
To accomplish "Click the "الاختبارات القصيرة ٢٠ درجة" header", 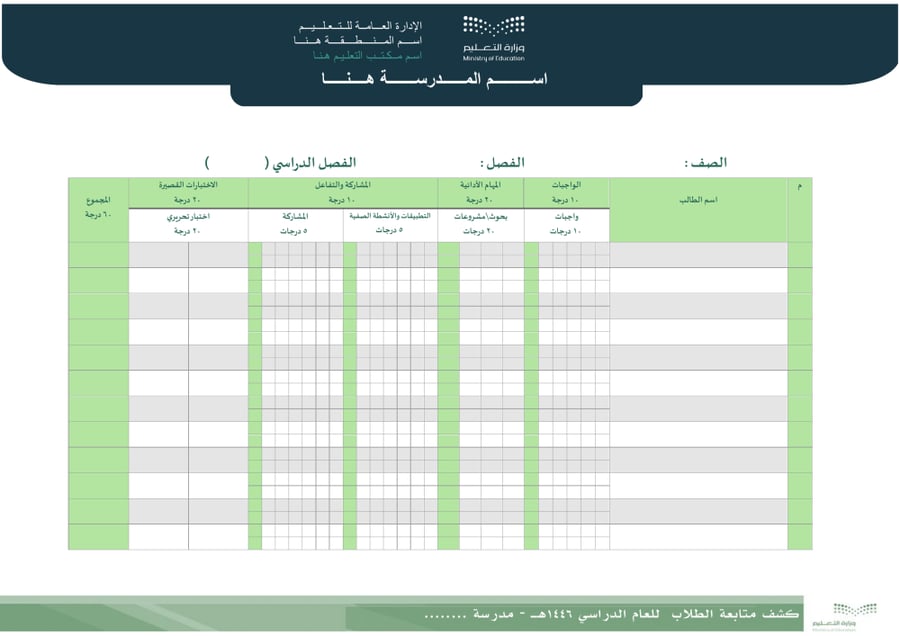I will click(x=188, y=192).
